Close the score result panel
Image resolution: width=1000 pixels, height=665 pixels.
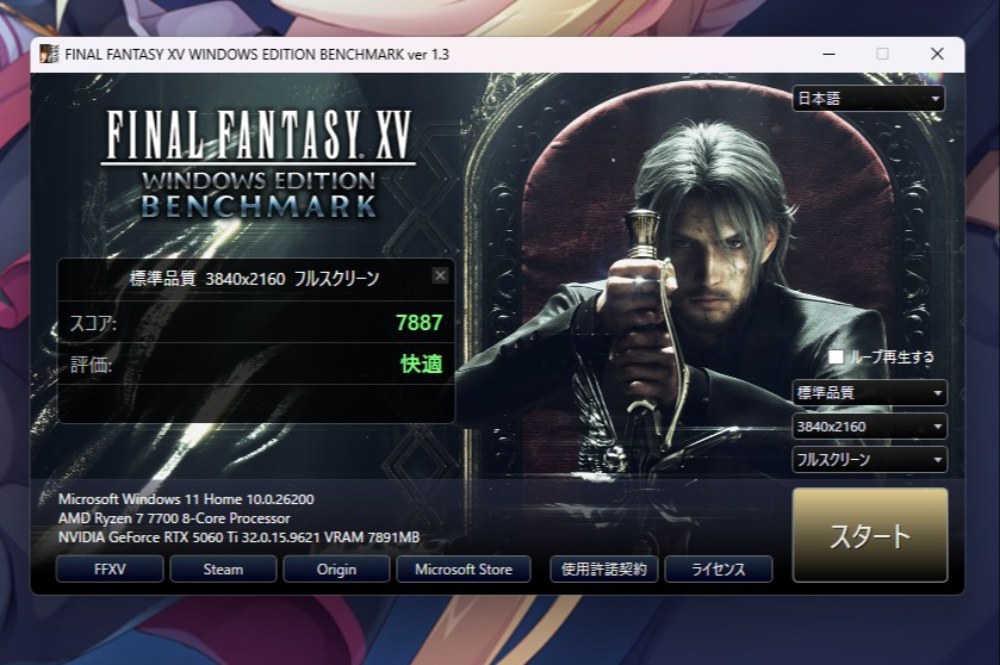(440, 275)
